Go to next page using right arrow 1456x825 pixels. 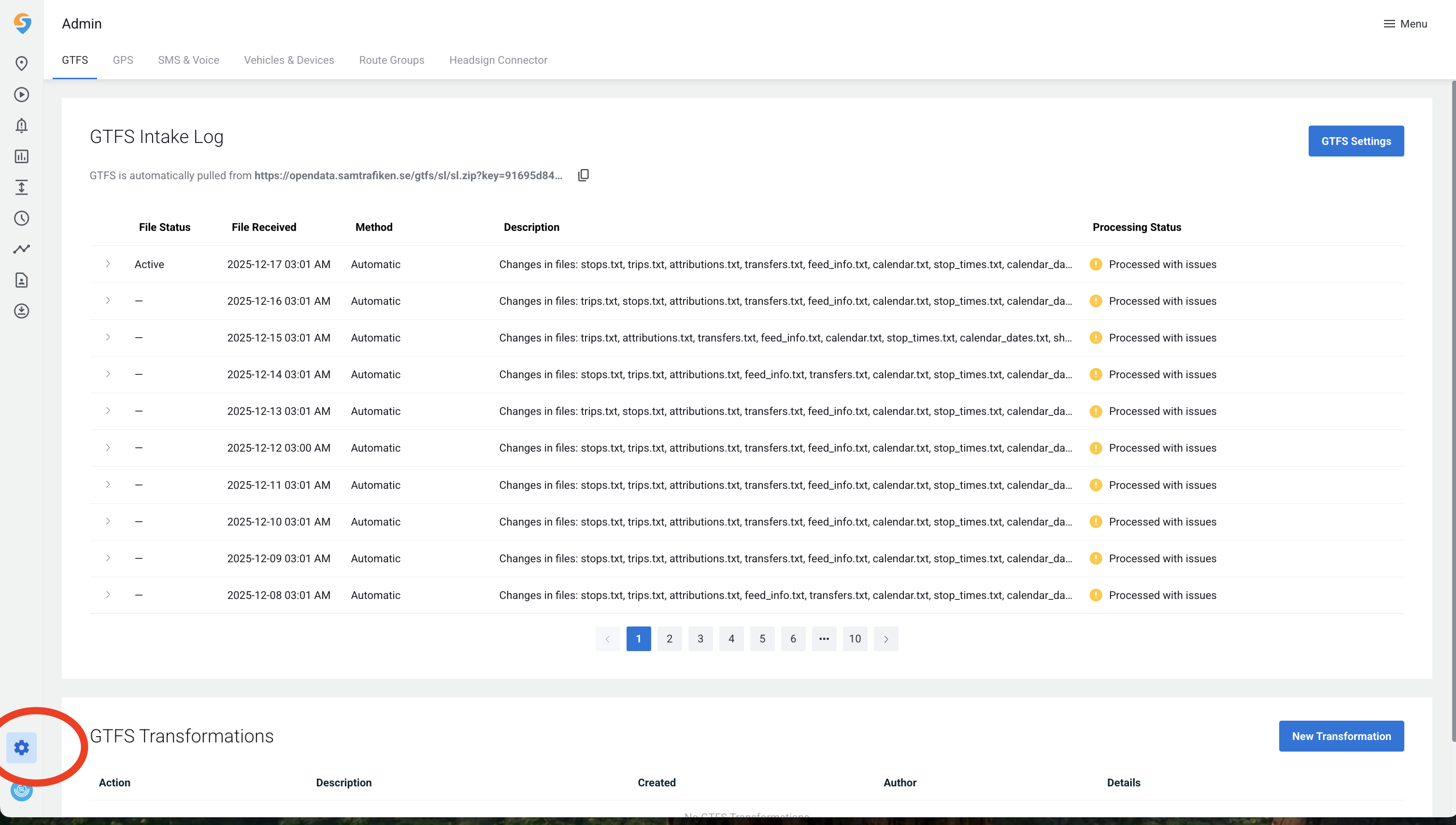[885, 639]
